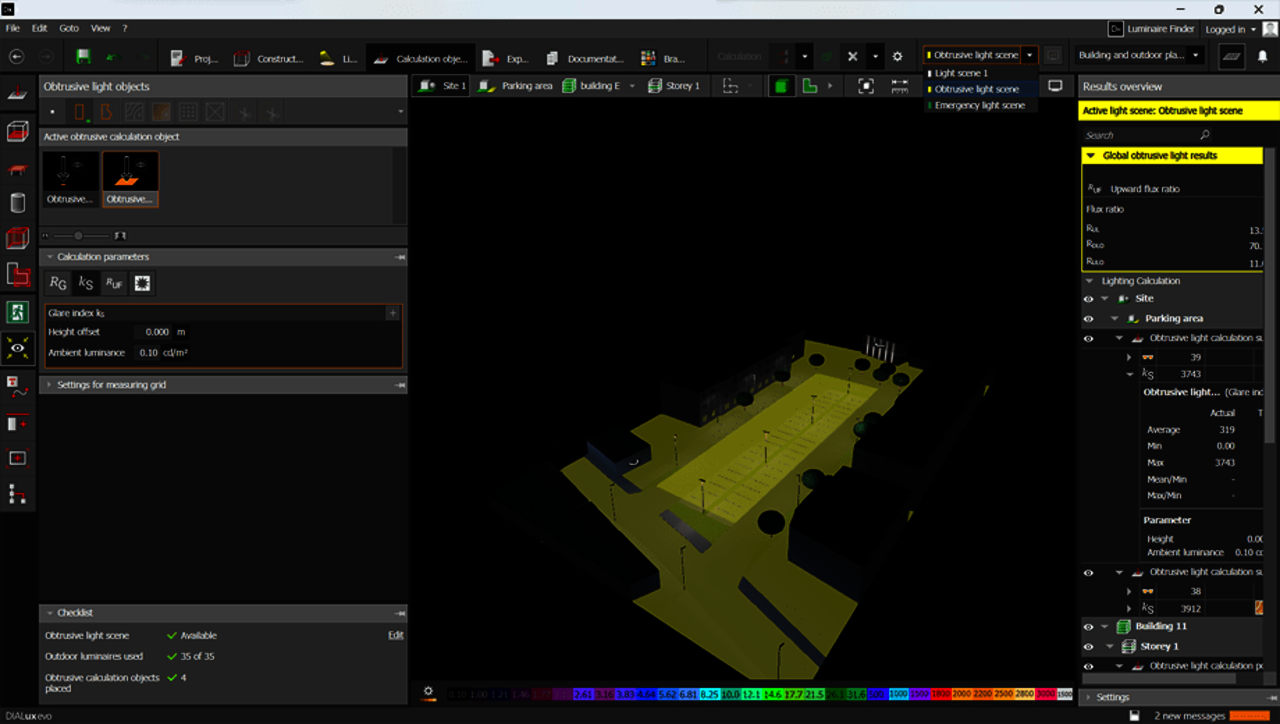Select the cylinder object tool in sidebar
This screenshot has width=1280, height=724.
17,203
